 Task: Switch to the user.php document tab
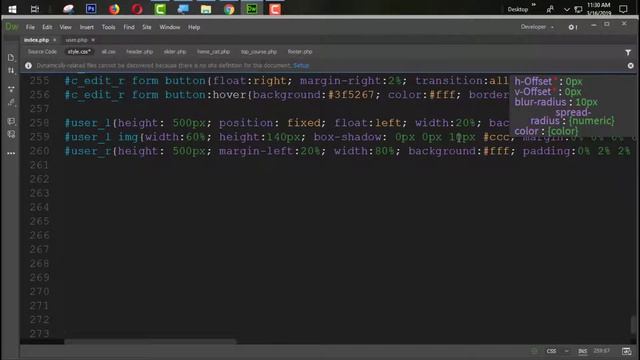tap(76, 40)
